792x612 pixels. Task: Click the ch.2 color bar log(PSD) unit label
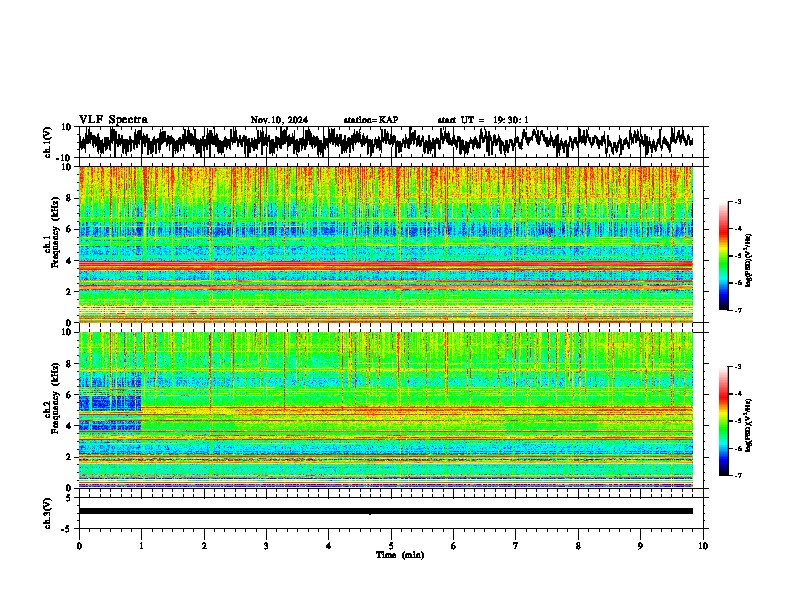coord(749,425)
